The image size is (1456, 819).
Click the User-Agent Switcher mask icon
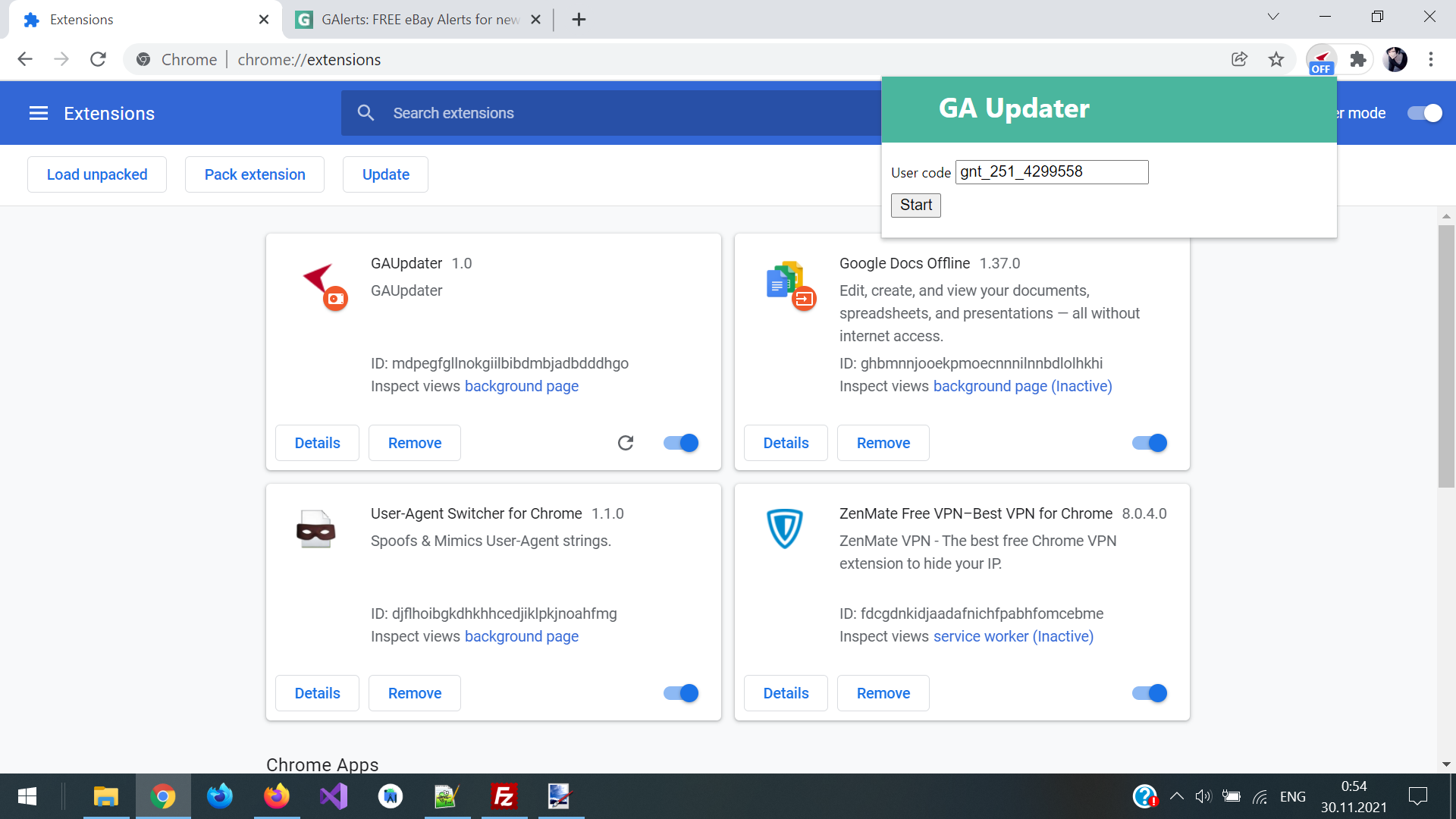315,529
